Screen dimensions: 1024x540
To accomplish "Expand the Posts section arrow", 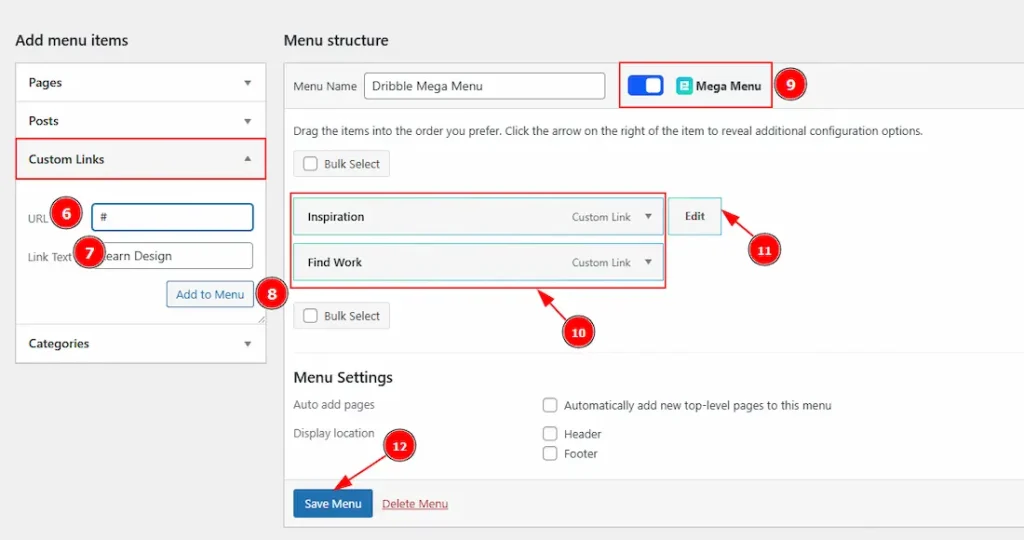I will [248, 121].
